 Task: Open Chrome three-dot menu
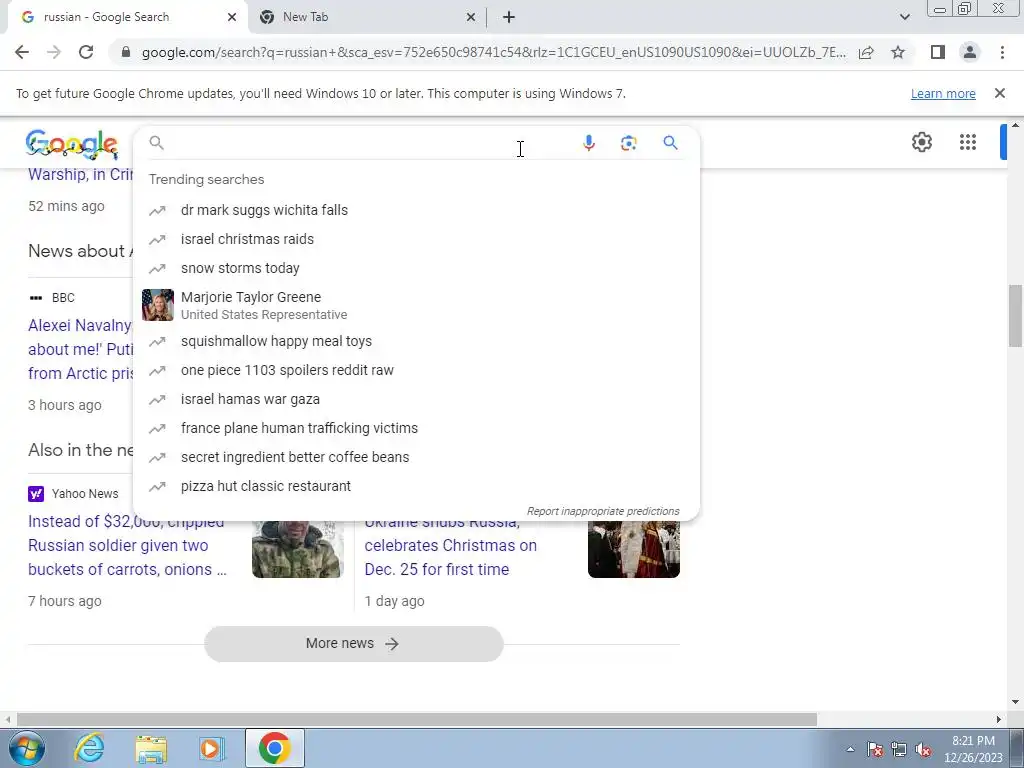pos(1002,52)
